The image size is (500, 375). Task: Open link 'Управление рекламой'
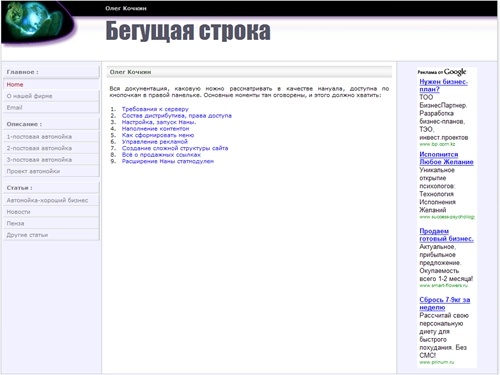(x=155, y=142)
